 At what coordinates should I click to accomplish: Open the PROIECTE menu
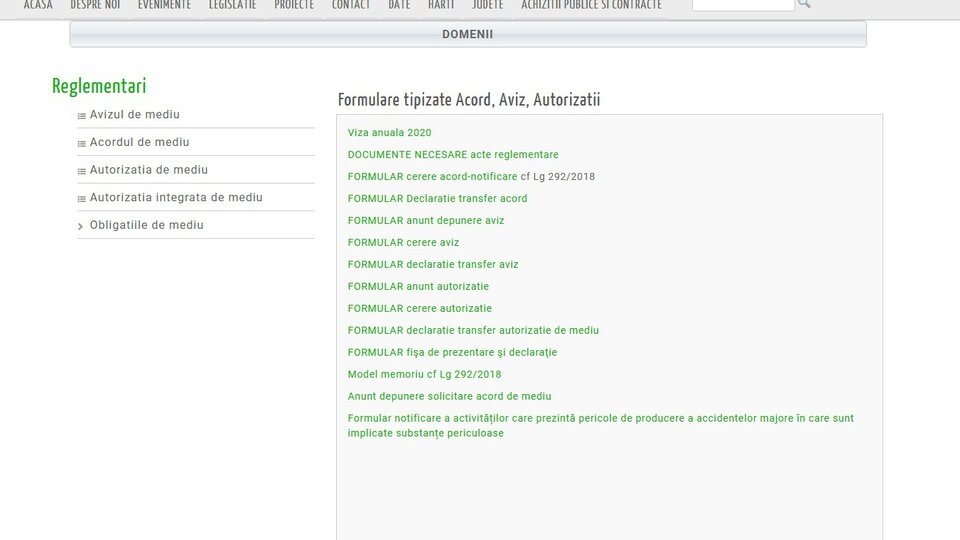294,5
